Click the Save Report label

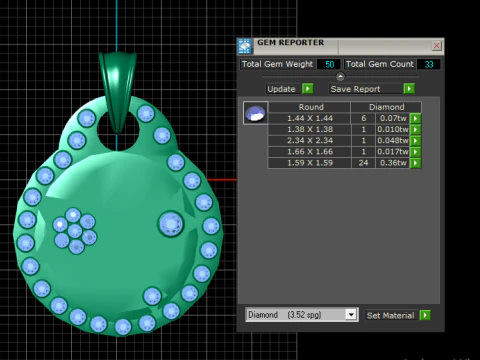(x=355, y=89)
